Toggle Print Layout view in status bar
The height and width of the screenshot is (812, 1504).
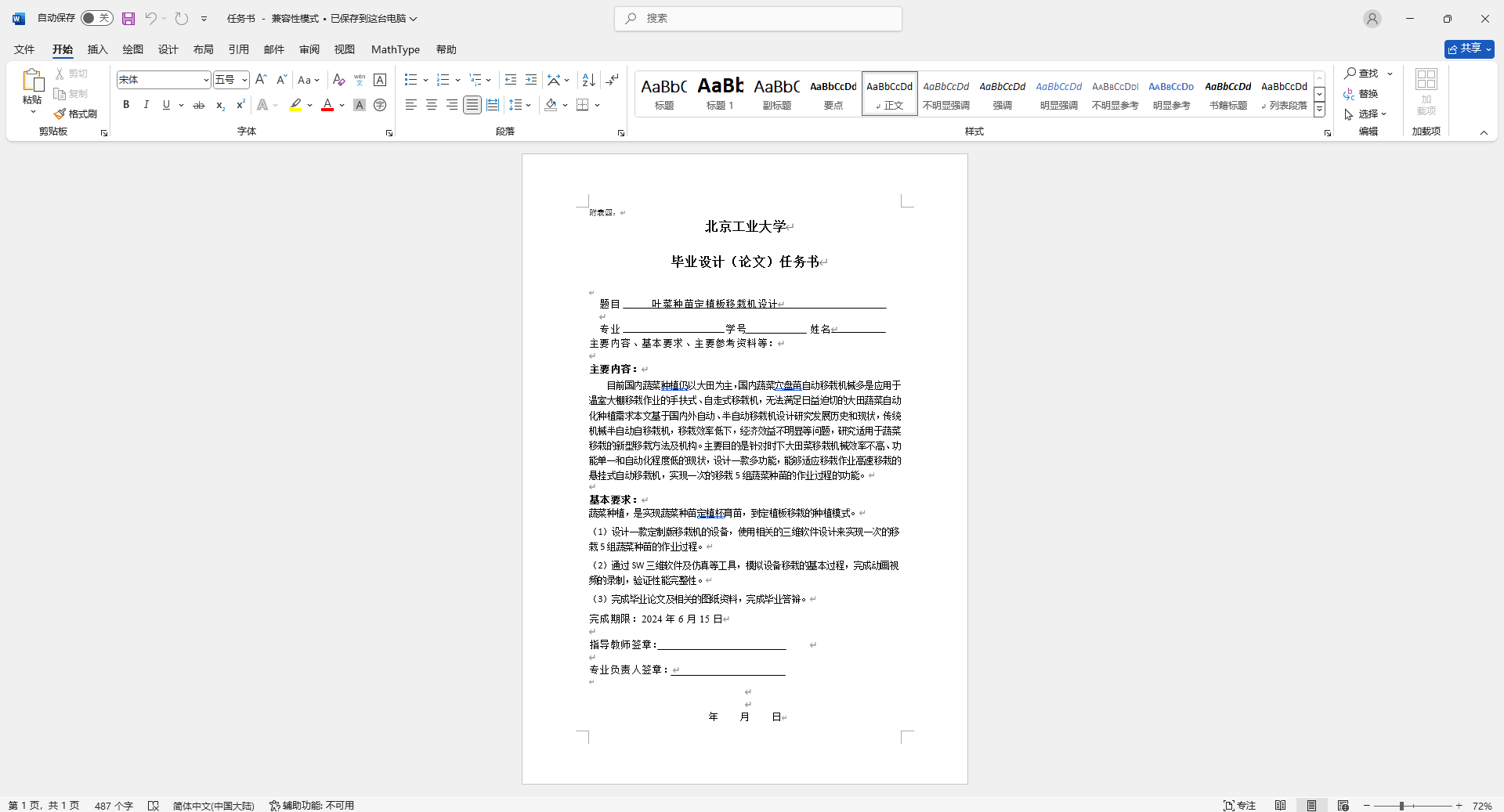tap(1311, 805)
